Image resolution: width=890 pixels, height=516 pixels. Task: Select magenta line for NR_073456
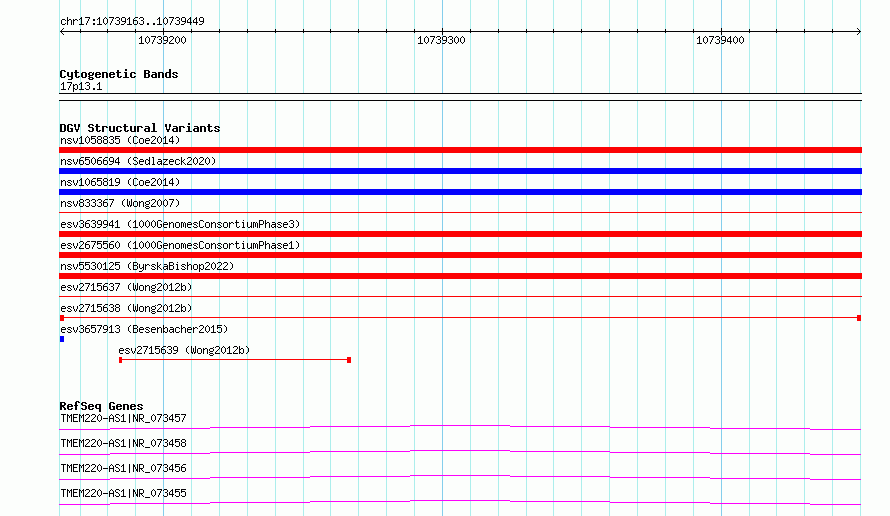460,477
